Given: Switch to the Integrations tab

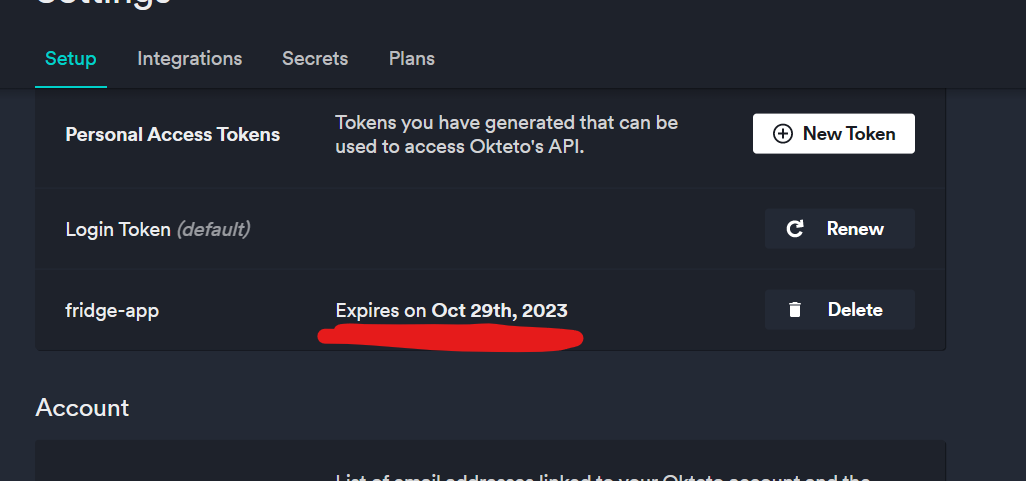Looking at the screenshot, I should (189, 59).
